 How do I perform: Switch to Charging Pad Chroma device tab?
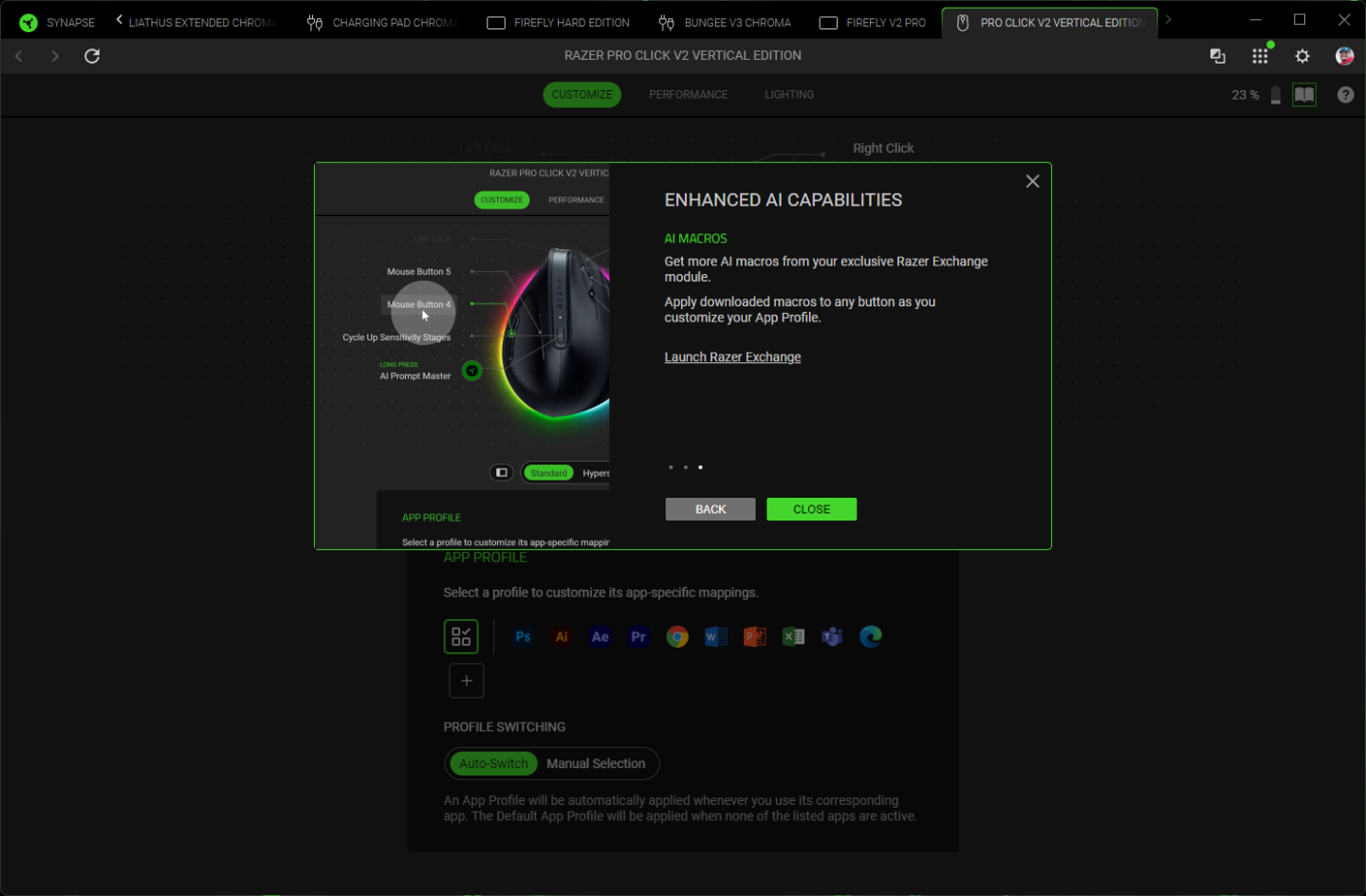click(382, 23)
